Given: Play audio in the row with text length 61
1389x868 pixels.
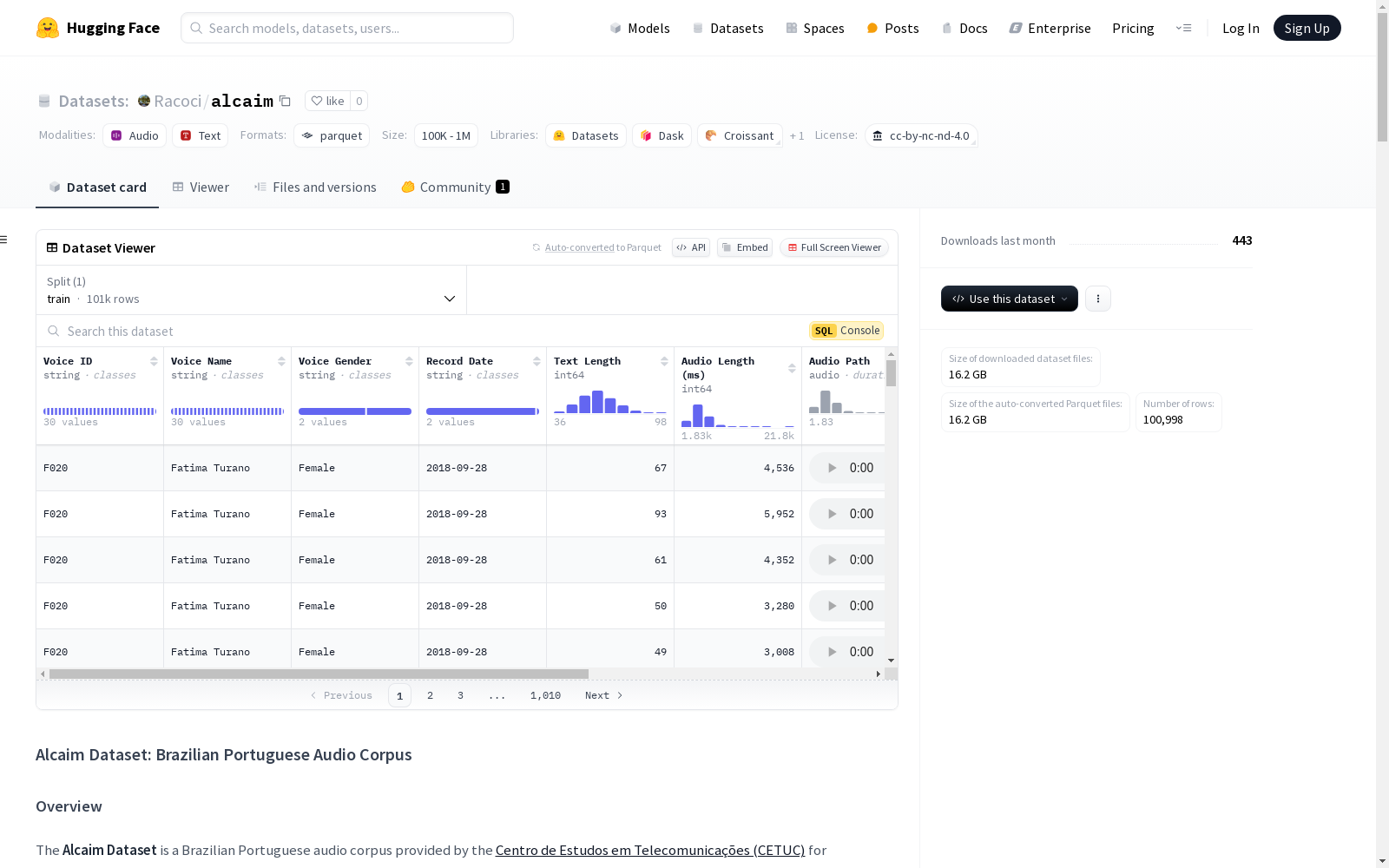Looking at the screenshot, I should (x=832, y=560).
